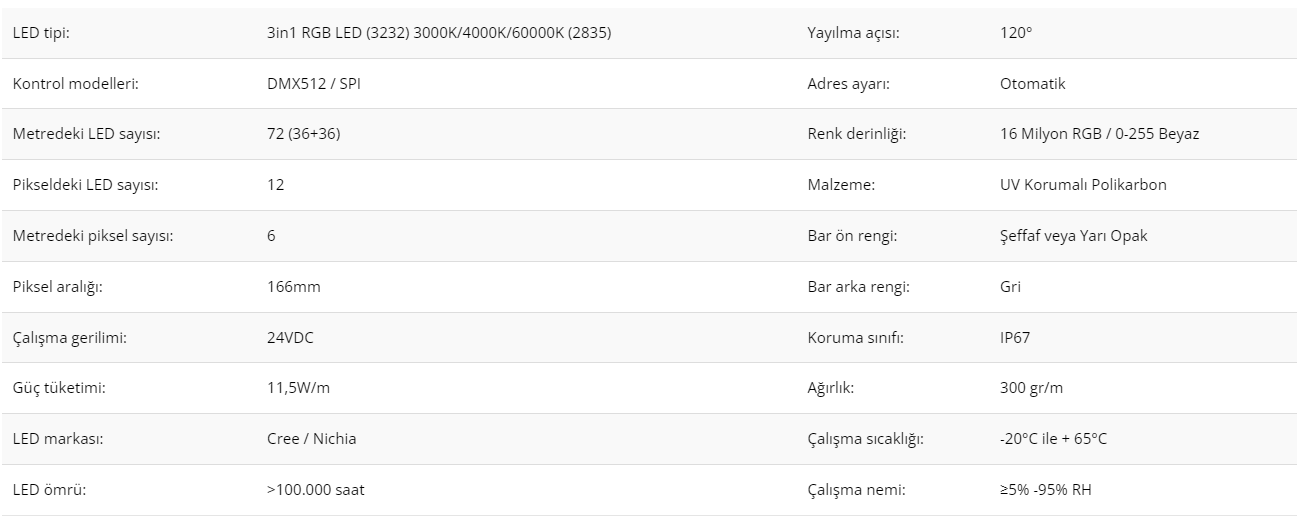The height and width of the screenshot is (523, 1306).
Task: Click the 'DMX512 / SPI' control models value
Action: pos(313,84)
